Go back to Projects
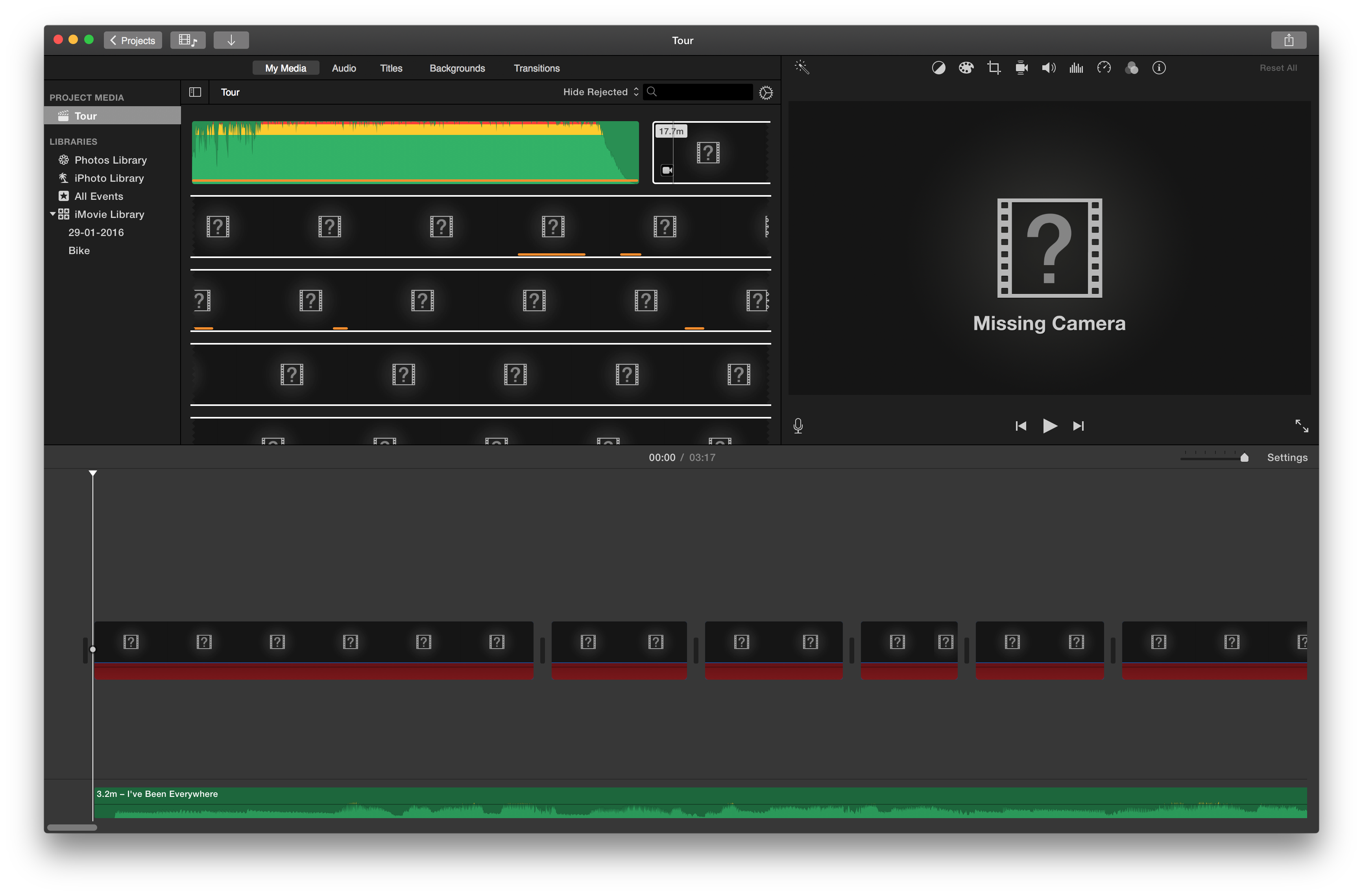Image resolution: width=1363 pixels, height=896 pixels. [132, 40]
